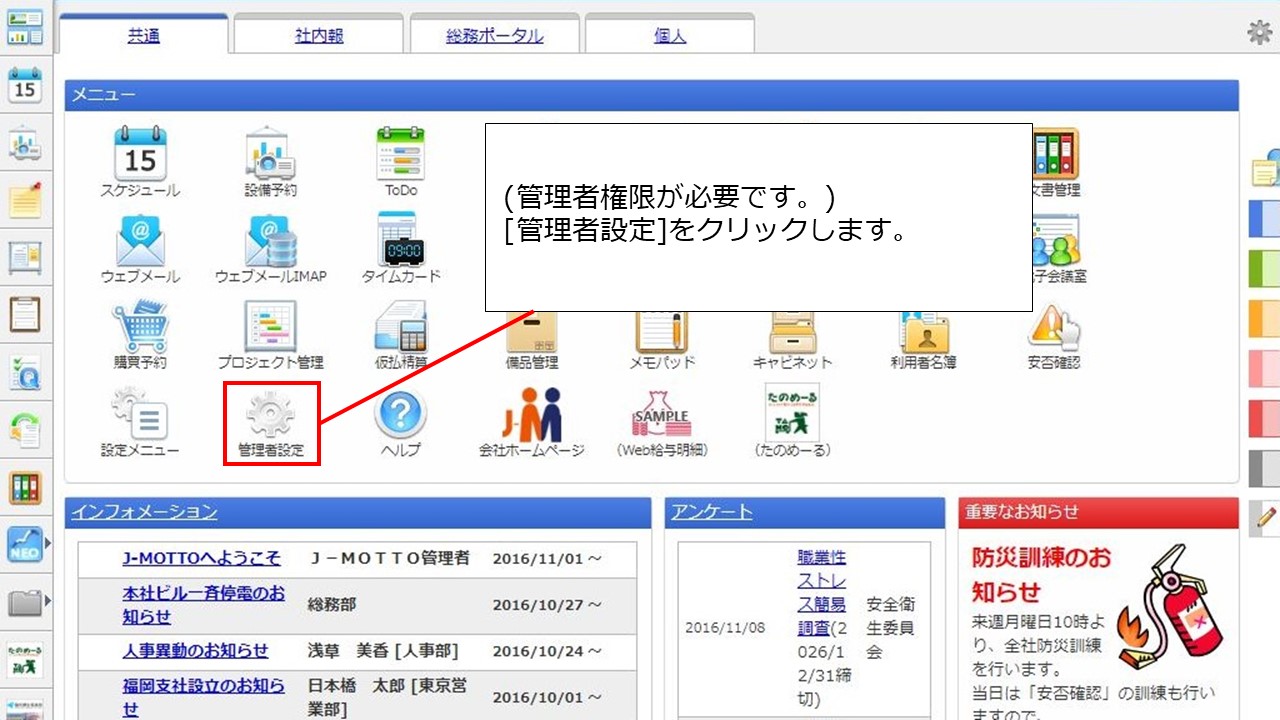Open the 人事異動のお知らせ link

click(x=195, y=651)
